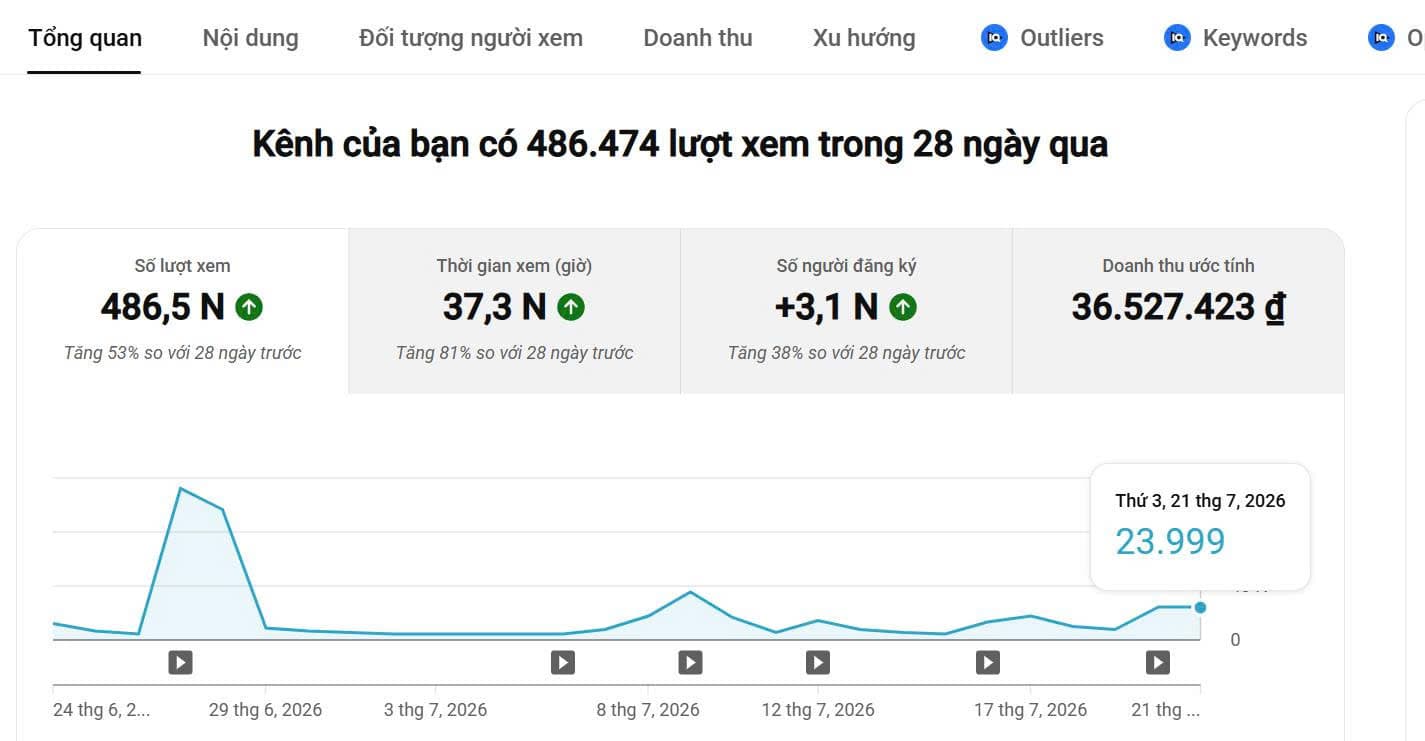Click the partially hidden tab icon after Keywords
Viewport: 1425px width, 741px height.
[x=1381, y=38]
